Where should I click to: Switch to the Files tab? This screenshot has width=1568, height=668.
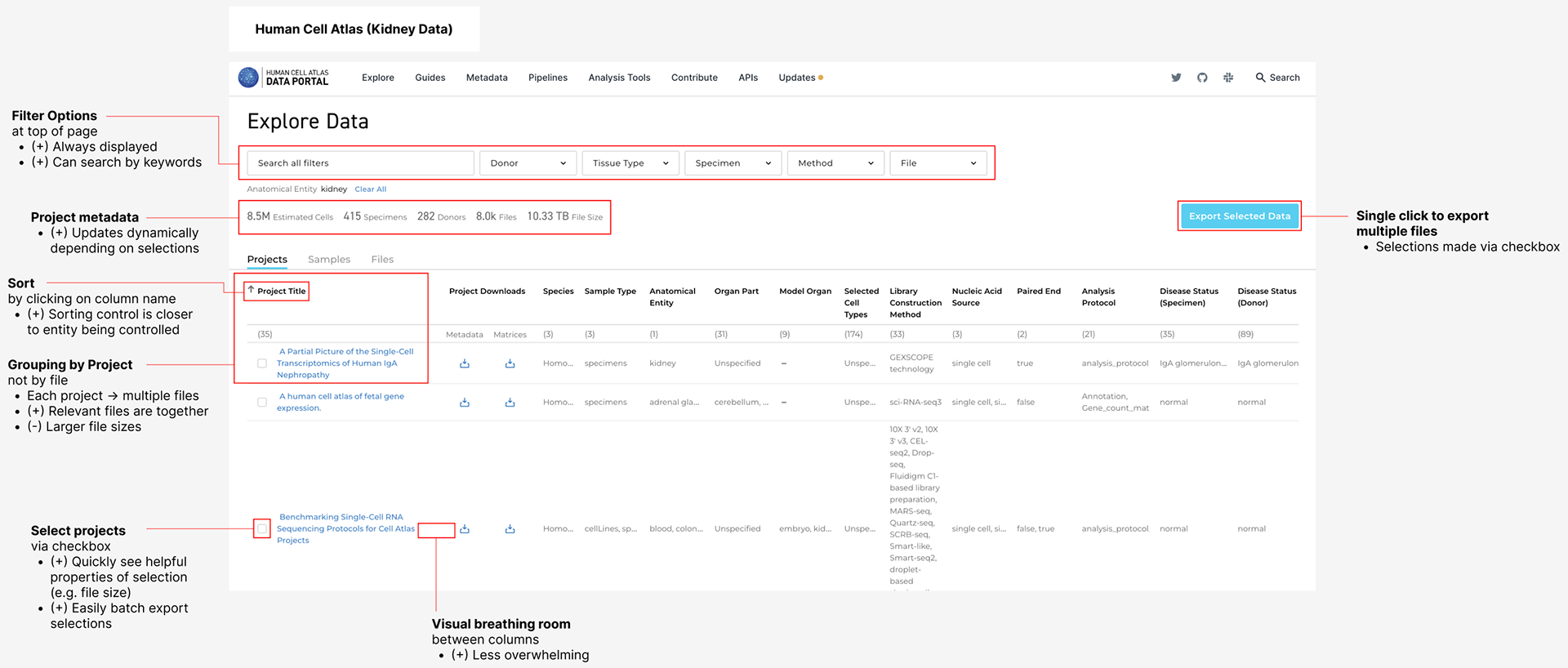pyautogui.click(x=382, y=260)
